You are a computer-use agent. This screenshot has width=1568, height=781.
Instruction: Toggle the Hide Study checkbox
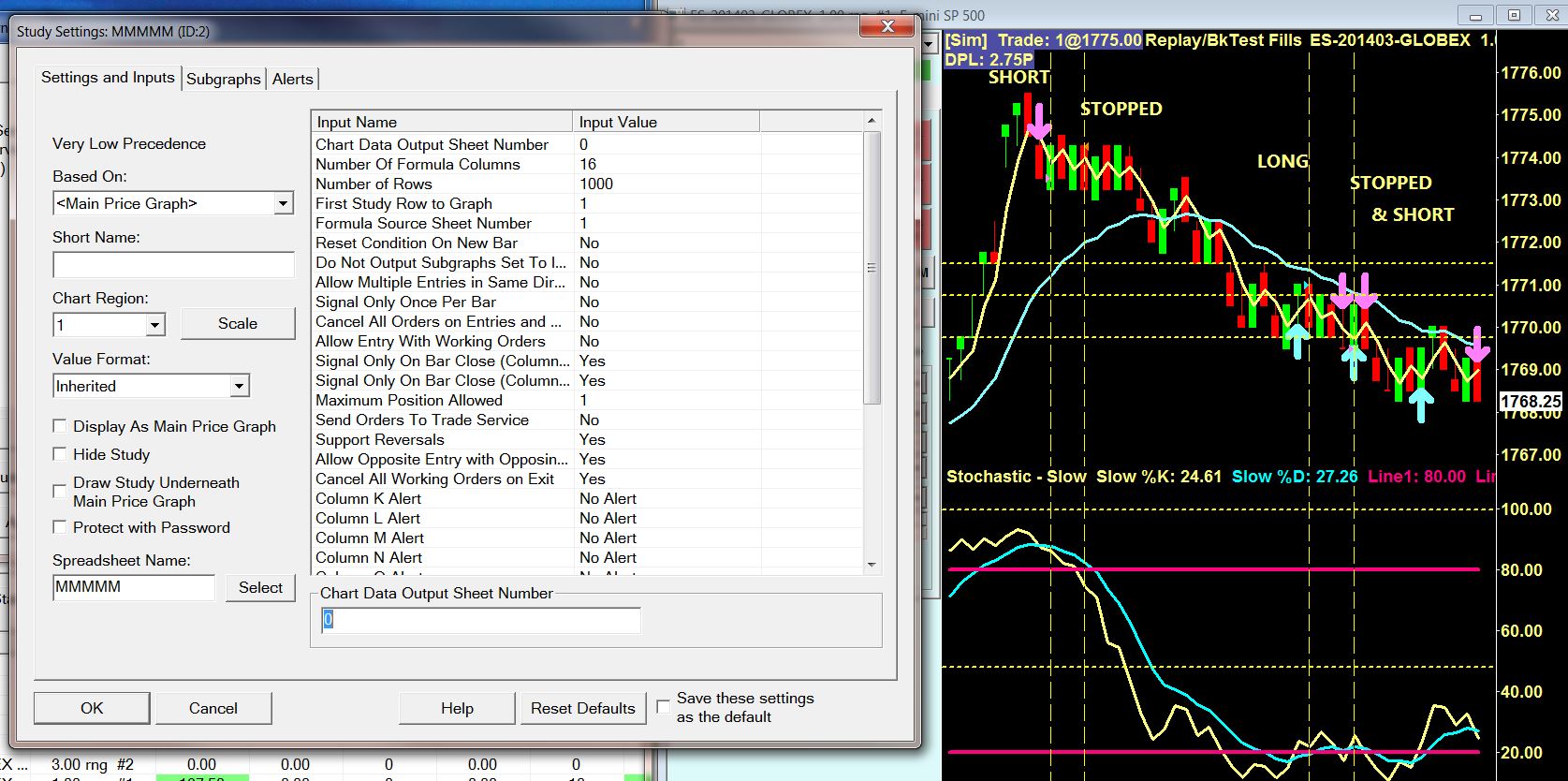pos(60,454)
